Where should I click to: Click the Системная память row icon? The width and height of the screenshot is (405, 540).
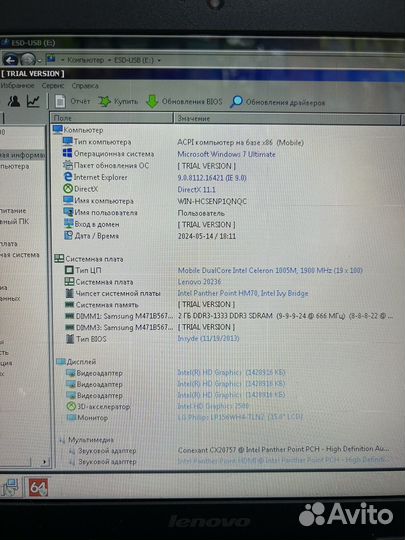click(70, 304)
